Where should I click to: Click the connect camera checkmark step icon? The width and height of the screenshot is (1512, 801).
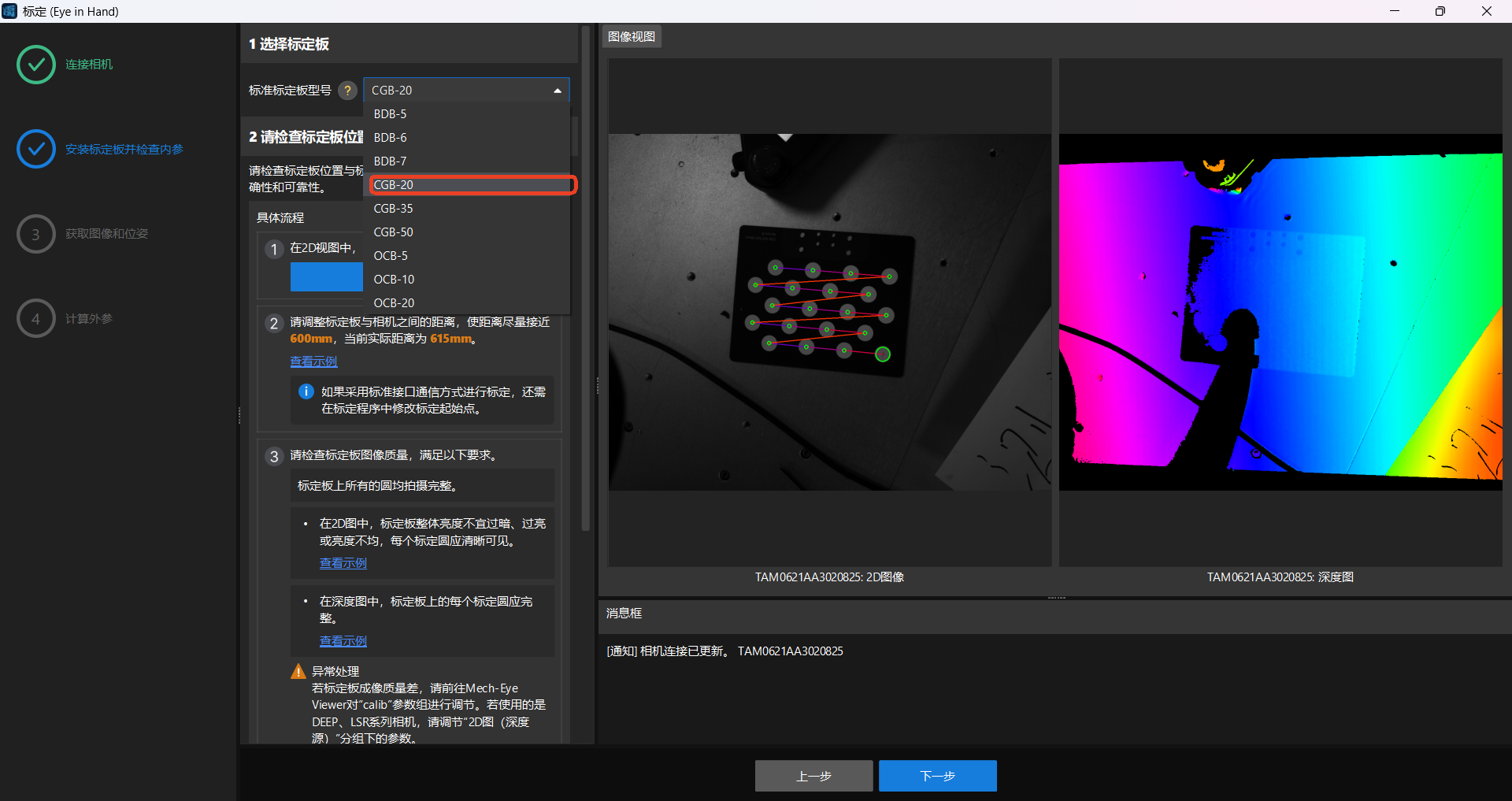(x=36, y=65)
